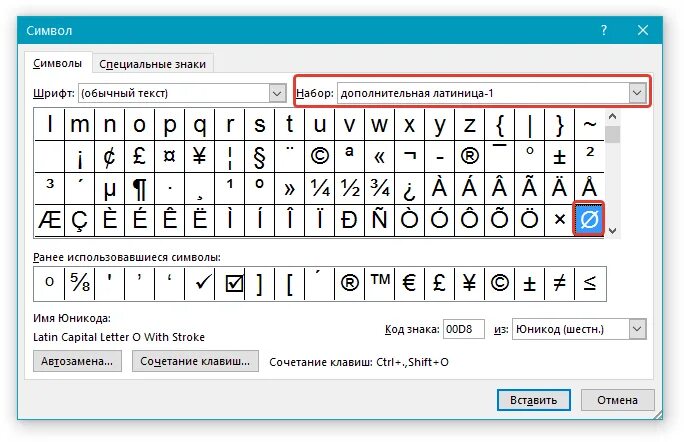This screenshot has height=442, width=684.
Task: Select the inverted exclamation ¡ symbol
Action: 79,156
